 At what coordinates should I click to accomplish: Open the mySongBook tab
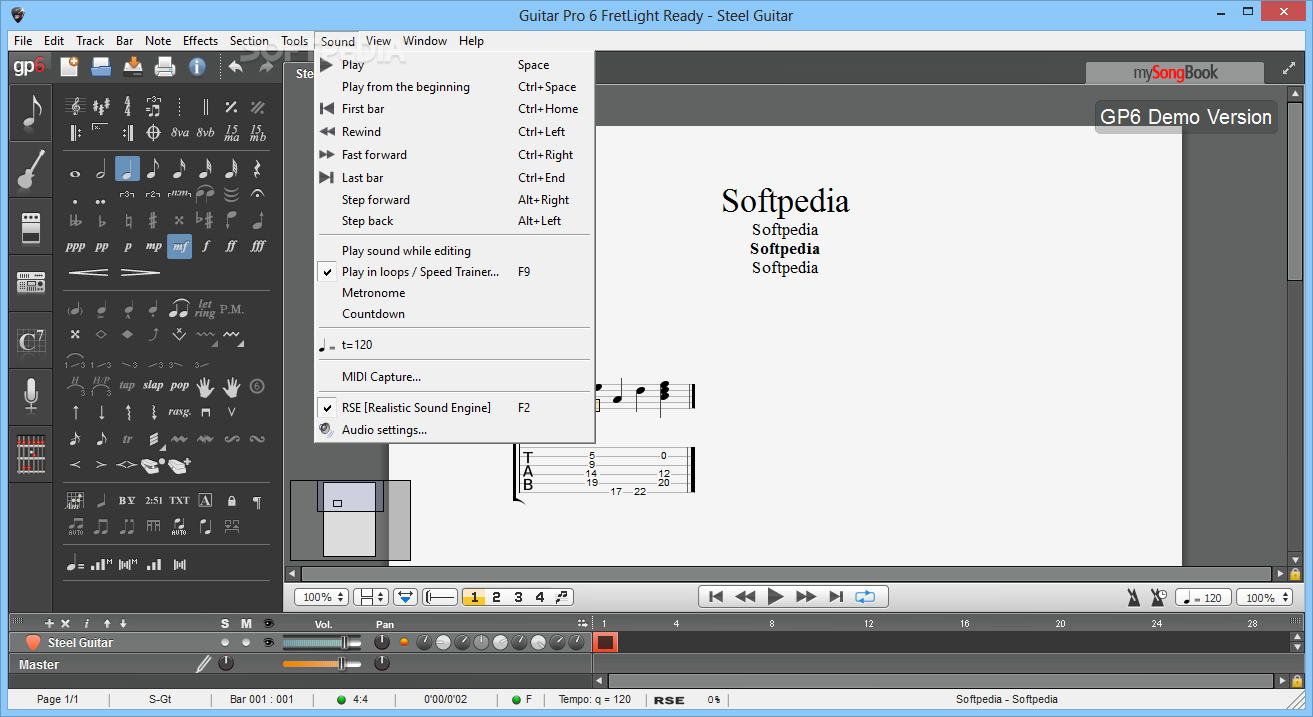coord(1176,72)
